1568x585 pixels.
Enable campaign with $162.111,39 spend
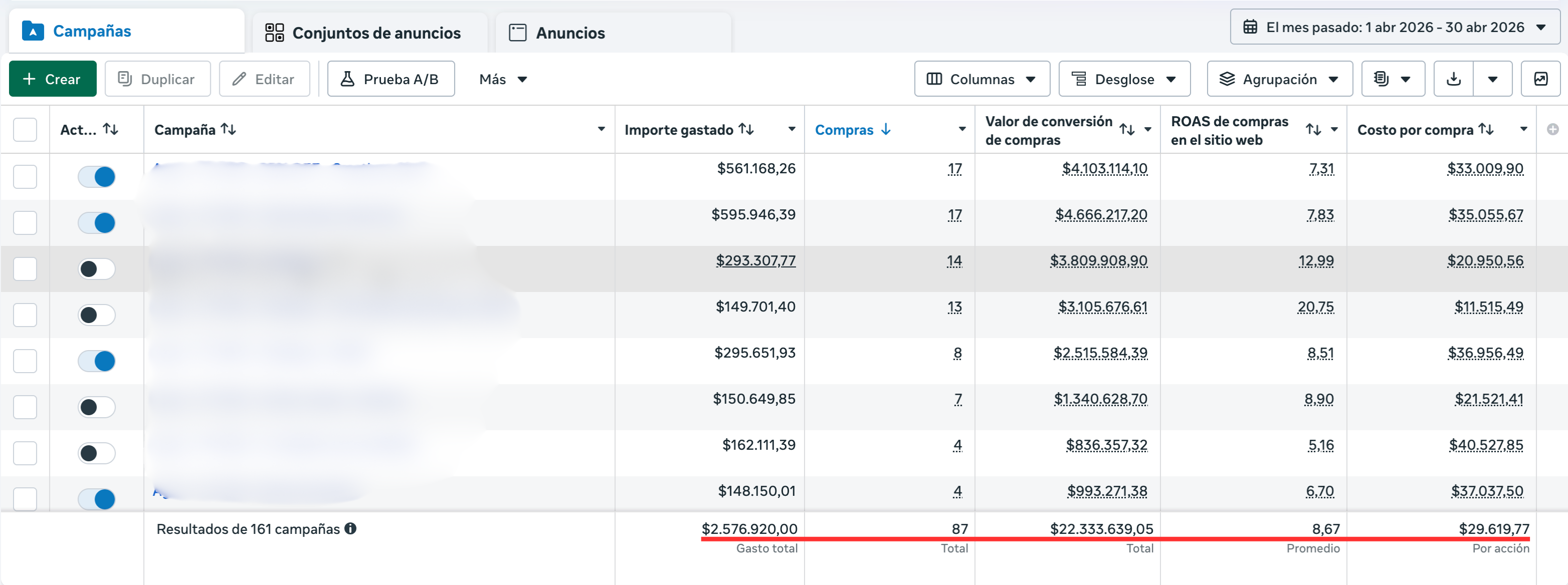coord(97,453)
